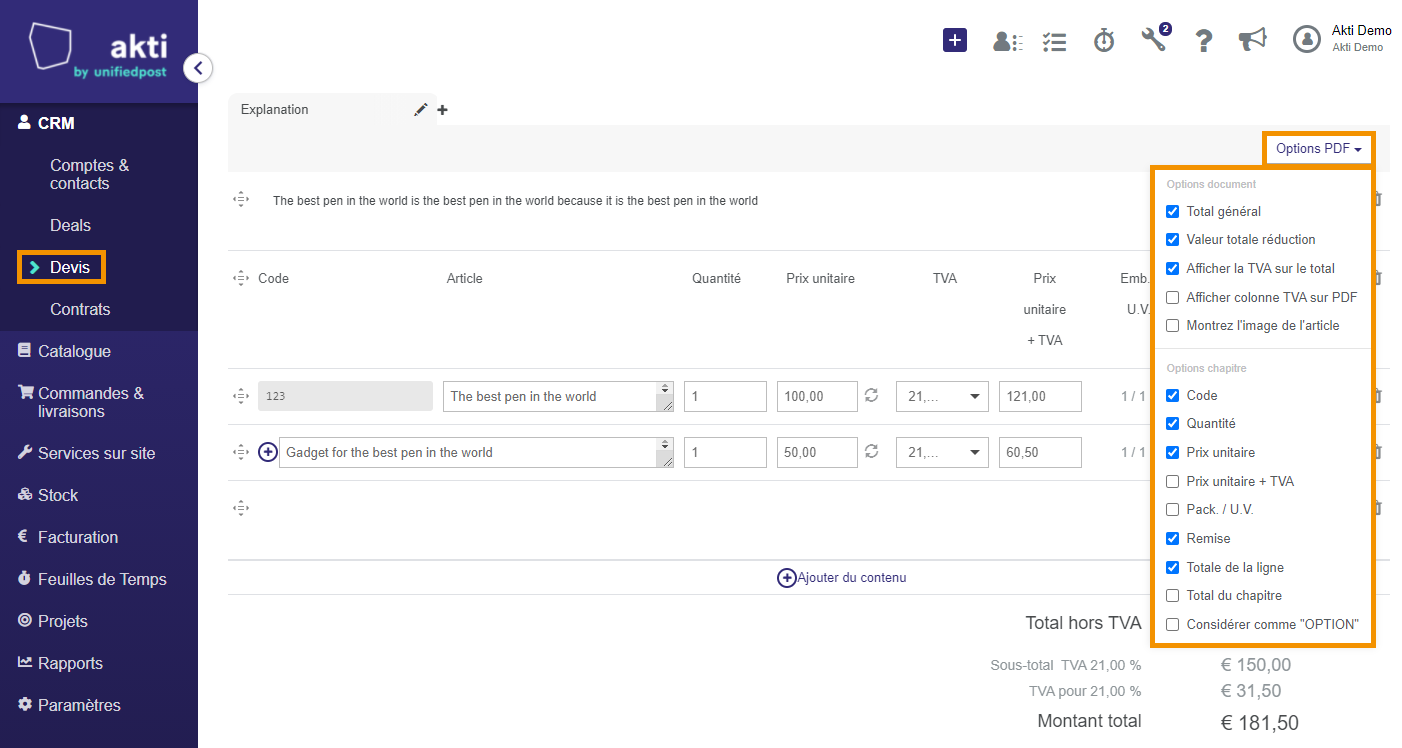Click the plus quick-add icon in top bar

click(x=955, y=40)
